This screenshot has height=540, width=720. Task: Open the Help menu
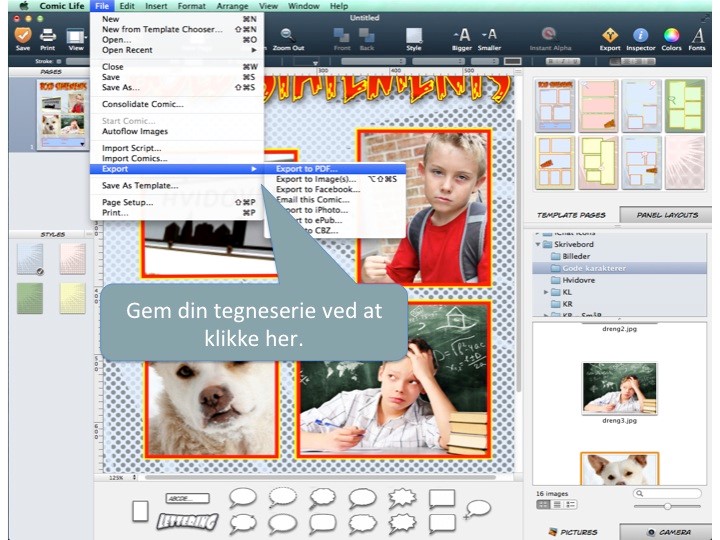click(x=339, y=6)
